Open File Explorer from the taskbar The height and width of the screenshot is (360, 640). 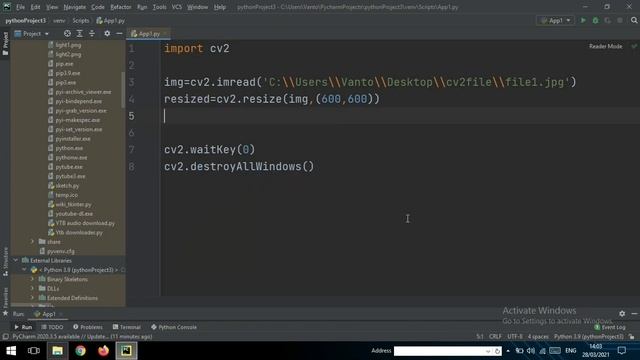(58, 351)
